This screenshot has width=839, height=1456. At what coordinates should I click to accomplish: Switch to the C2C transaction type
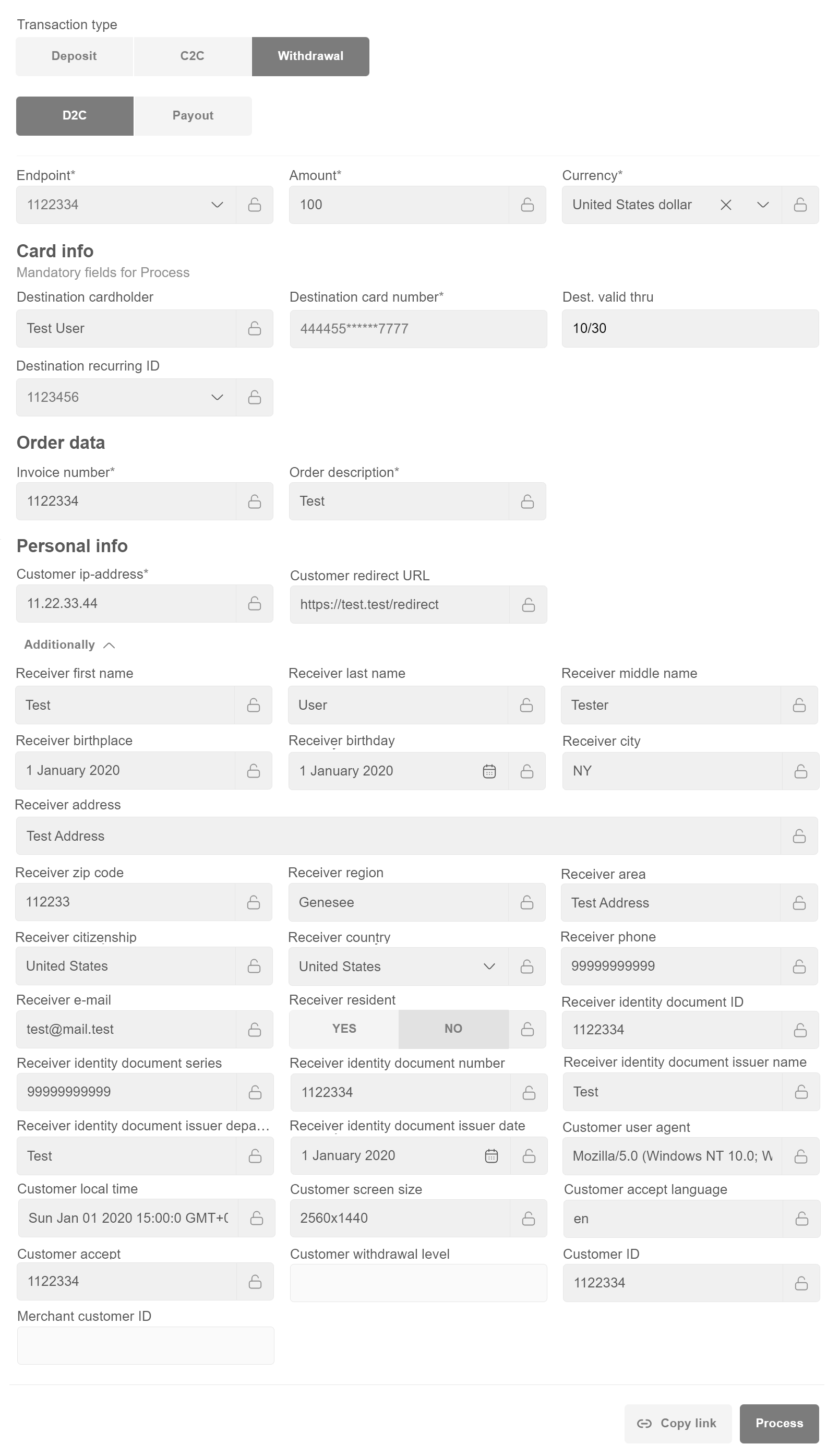click(x=192, y=56)
